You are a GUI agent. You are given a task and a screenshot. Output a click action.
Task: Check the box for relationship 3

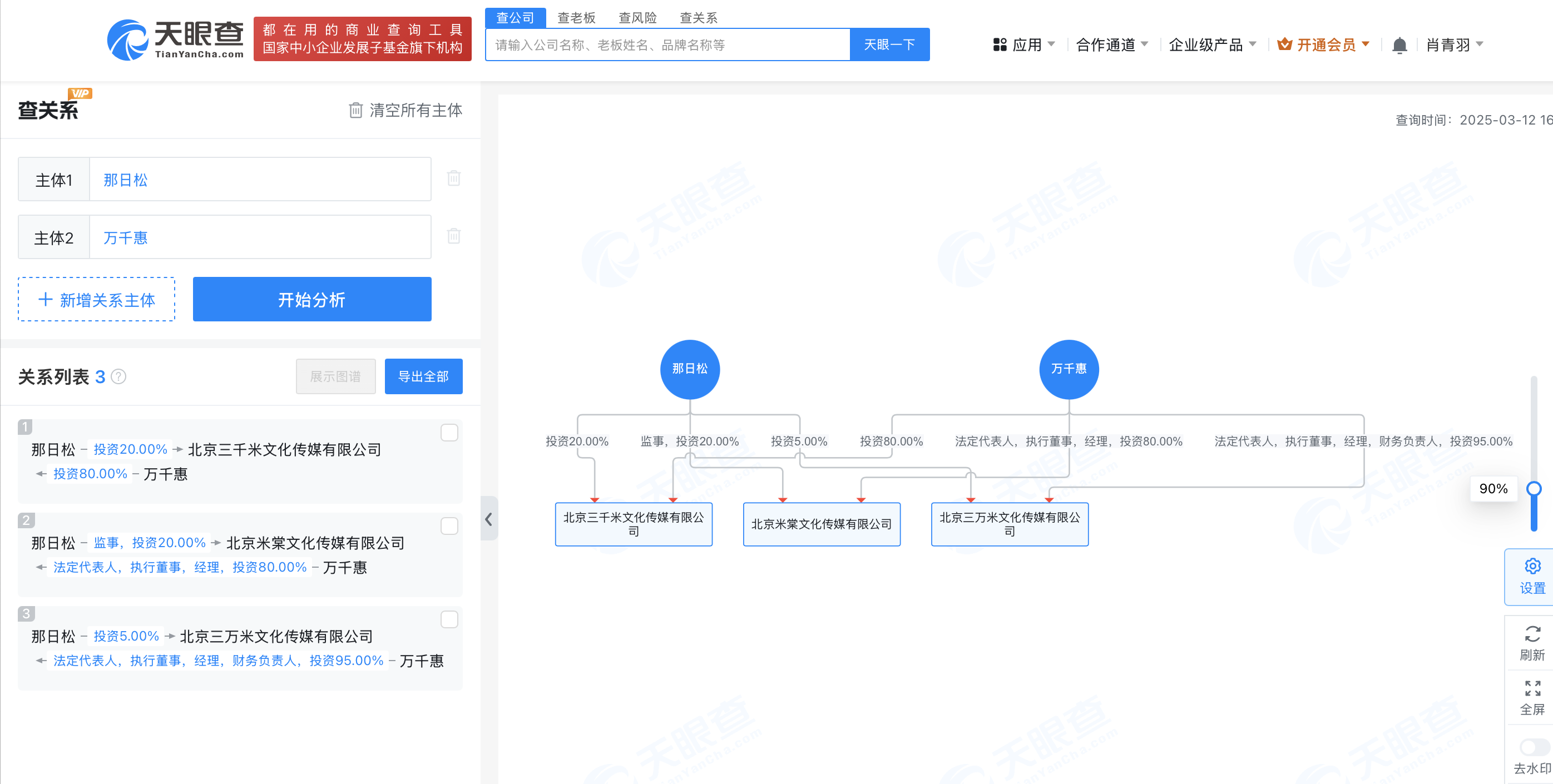[x=449, y=619]
